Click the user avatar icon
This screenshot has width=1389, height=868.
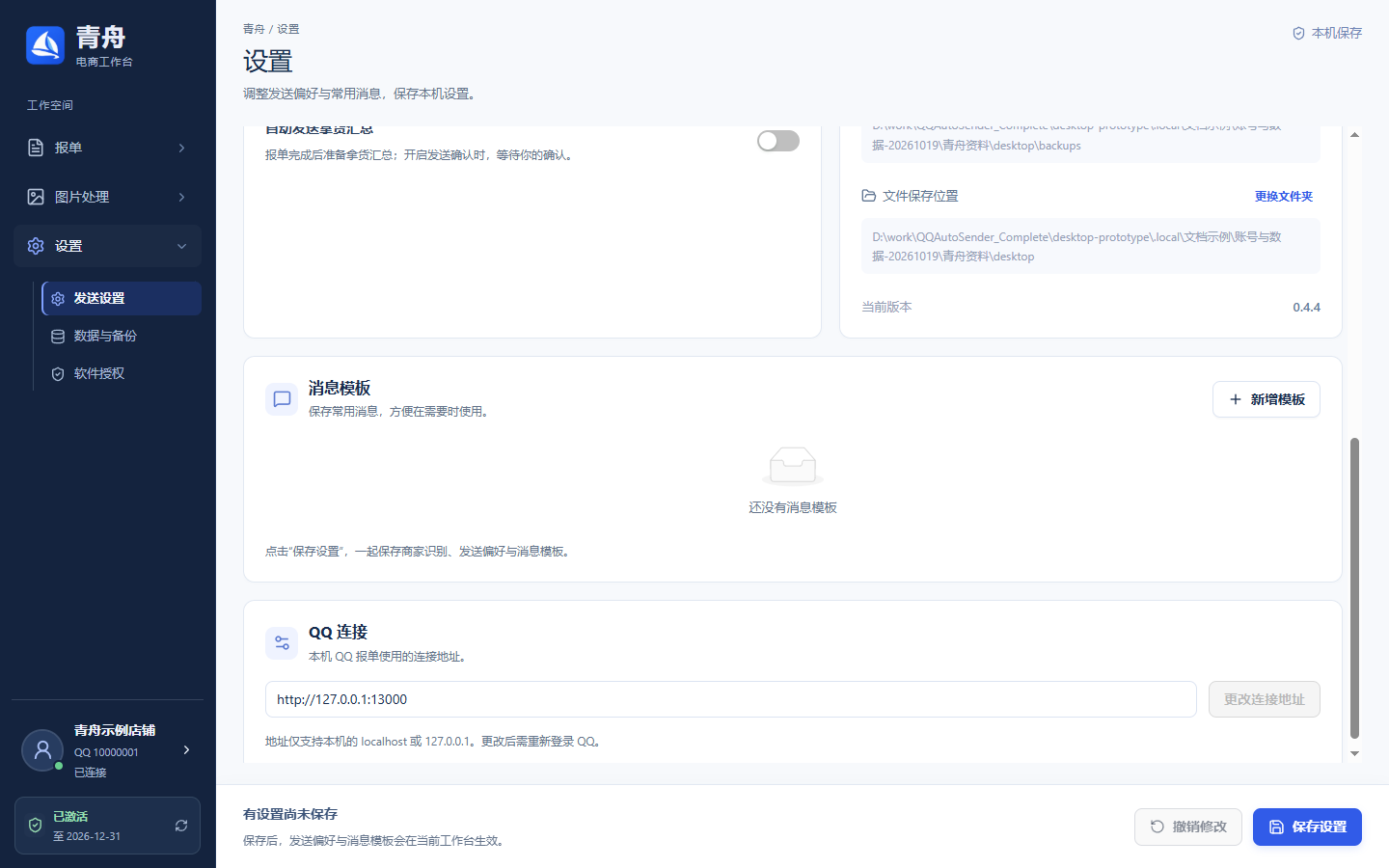42,749
